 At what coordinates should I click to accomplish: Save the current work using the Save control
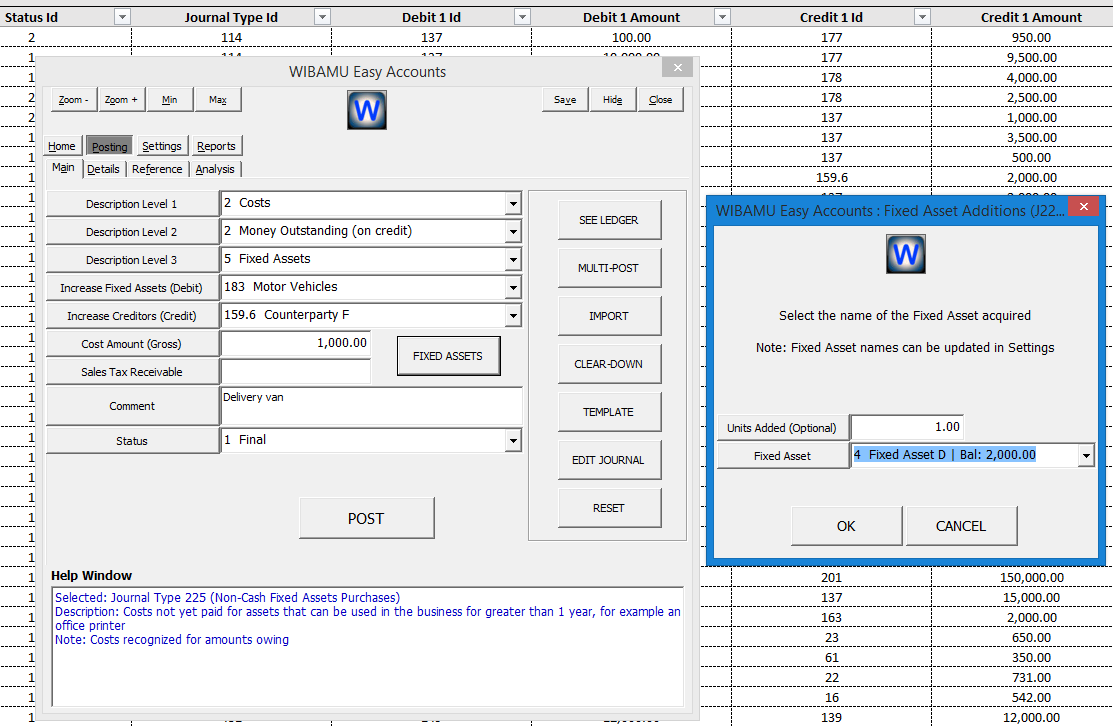tap(565, 99)
